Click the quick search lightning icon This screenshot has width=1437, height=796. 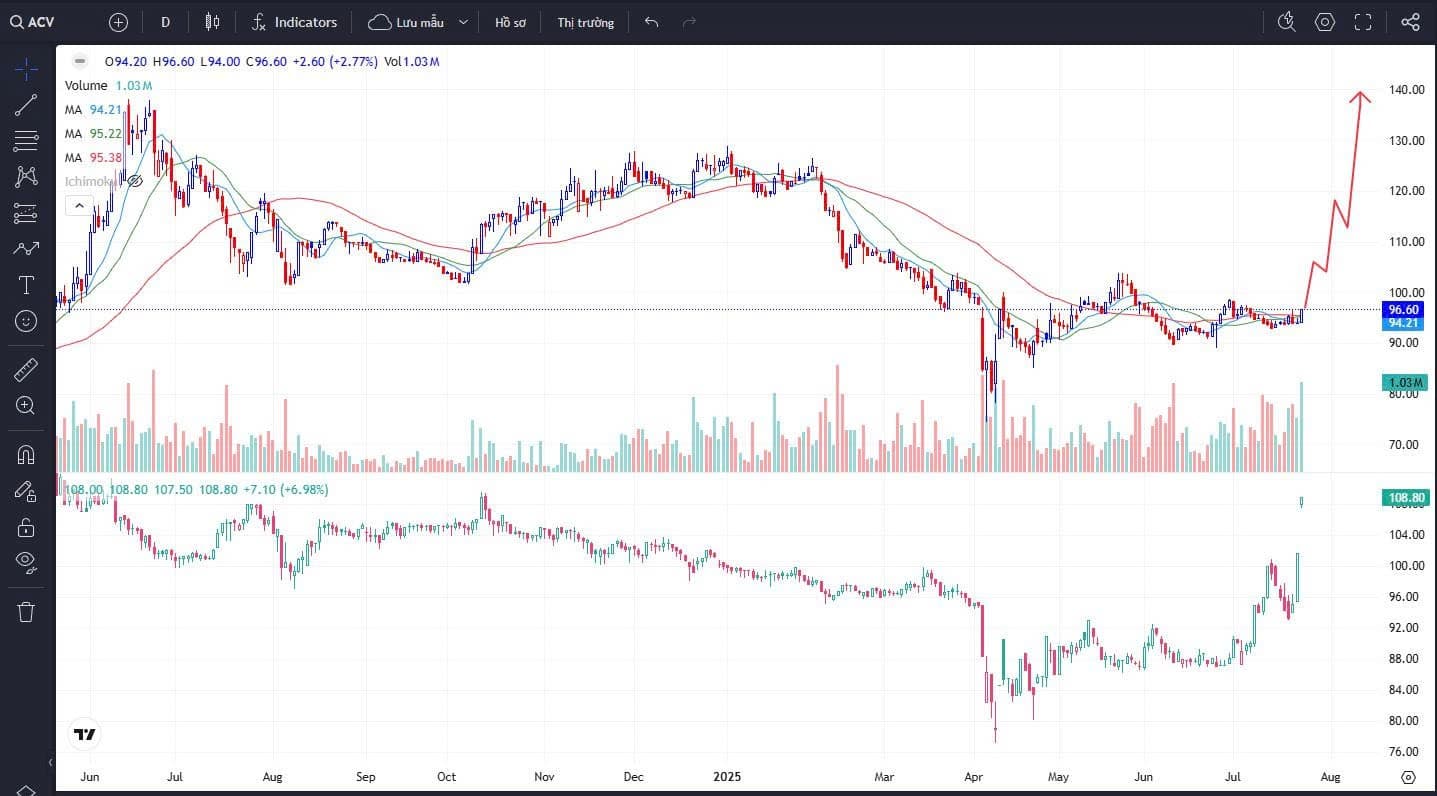[x=1287, y=22]
